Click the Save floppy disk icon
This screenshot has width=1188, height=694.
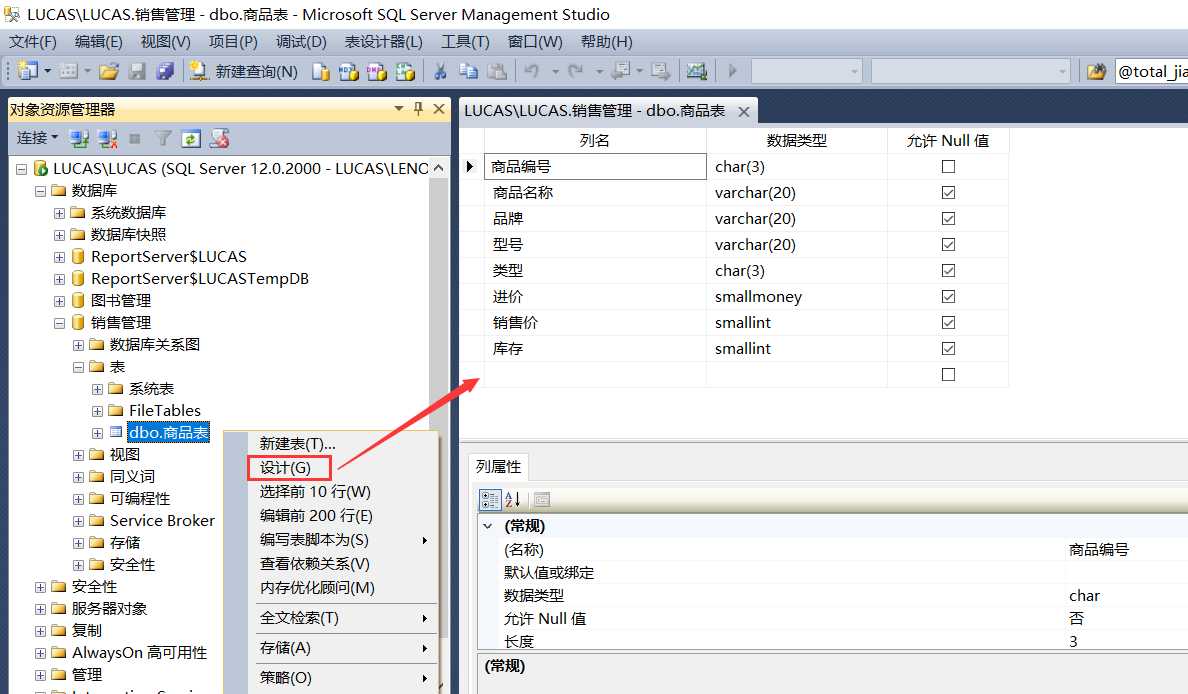[137, 71]
